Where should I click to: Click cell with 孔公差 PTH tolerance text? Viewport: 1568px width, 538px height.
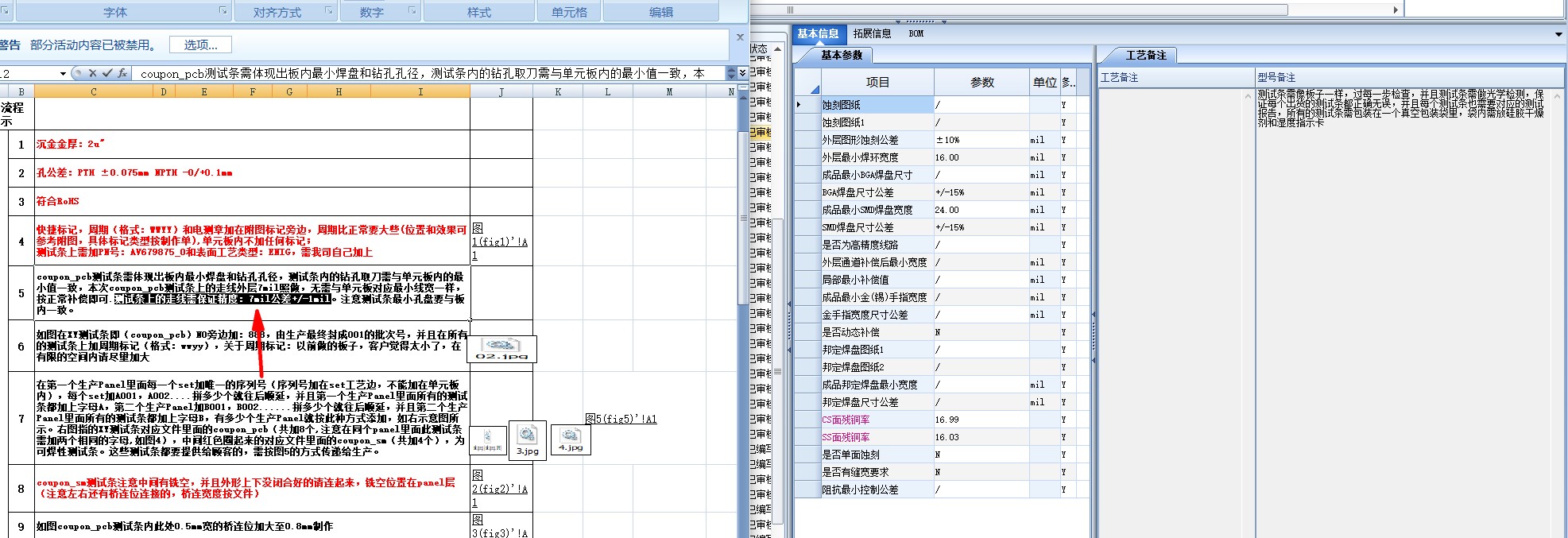point(252,172)
